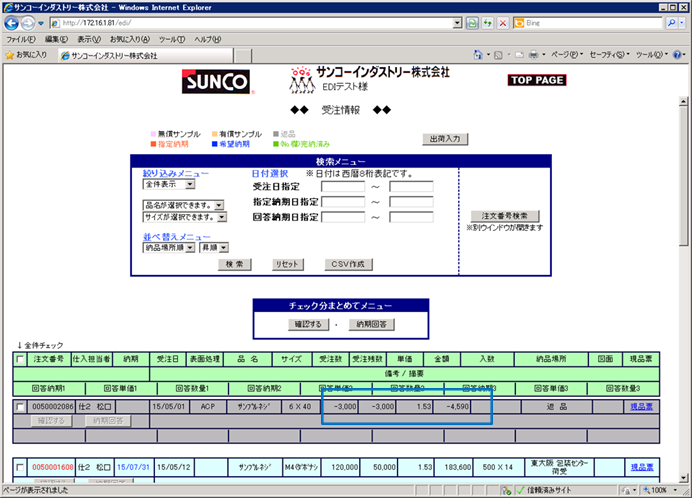692x498 pixels.
Task: Click the 確認する button in チェック分まとめてメニュー
Action: click(308, 324)
